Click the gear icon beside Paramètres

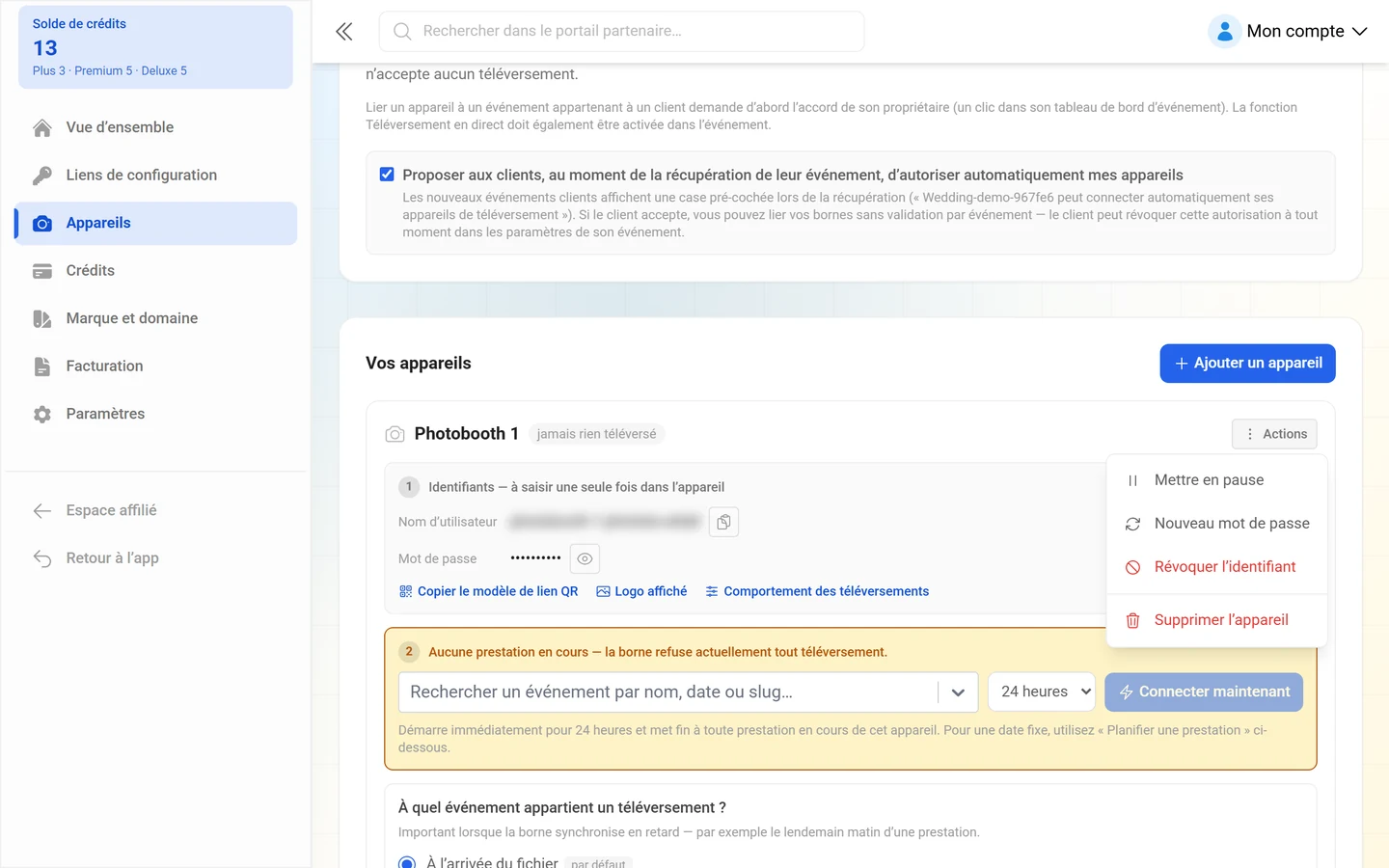(x=42, y=414)
